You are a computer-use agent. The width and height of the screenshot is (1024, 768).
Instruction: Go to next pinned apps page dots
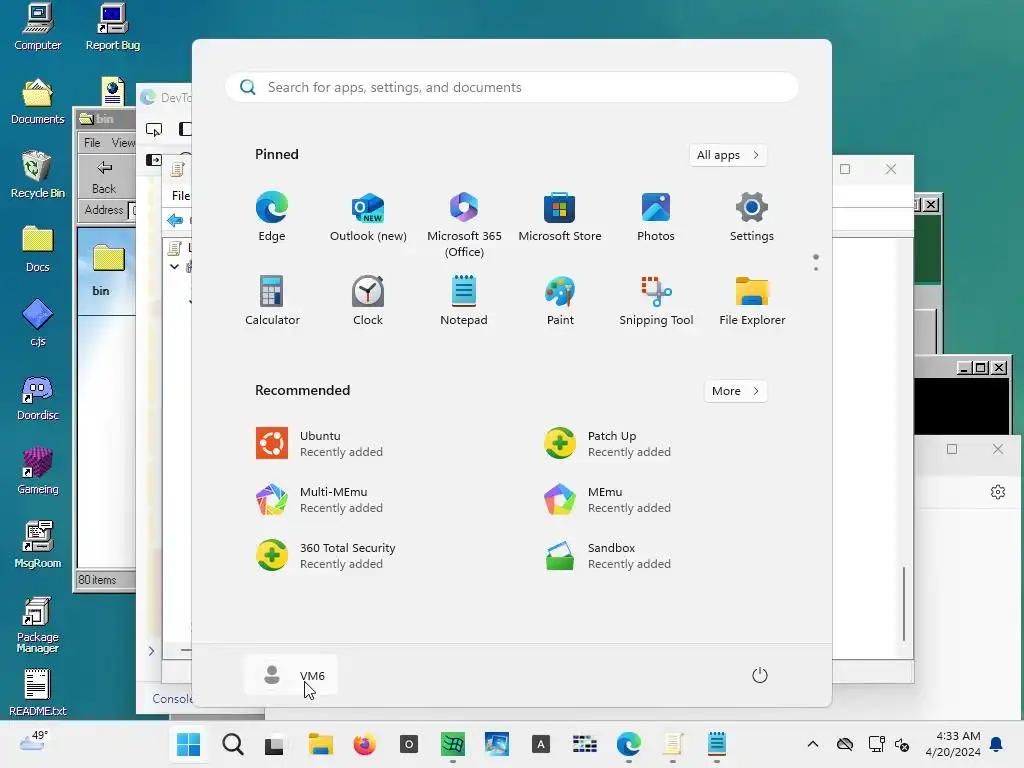pyautogui.click(x=816, y=263)
